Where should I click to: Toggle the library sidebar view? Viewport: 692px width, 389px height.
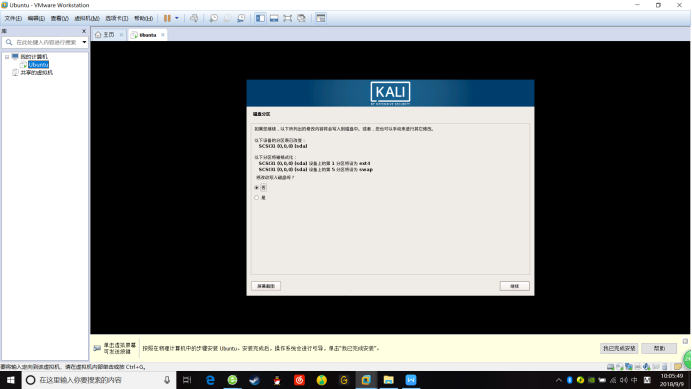pyautogui.click(x=260, y=18)
